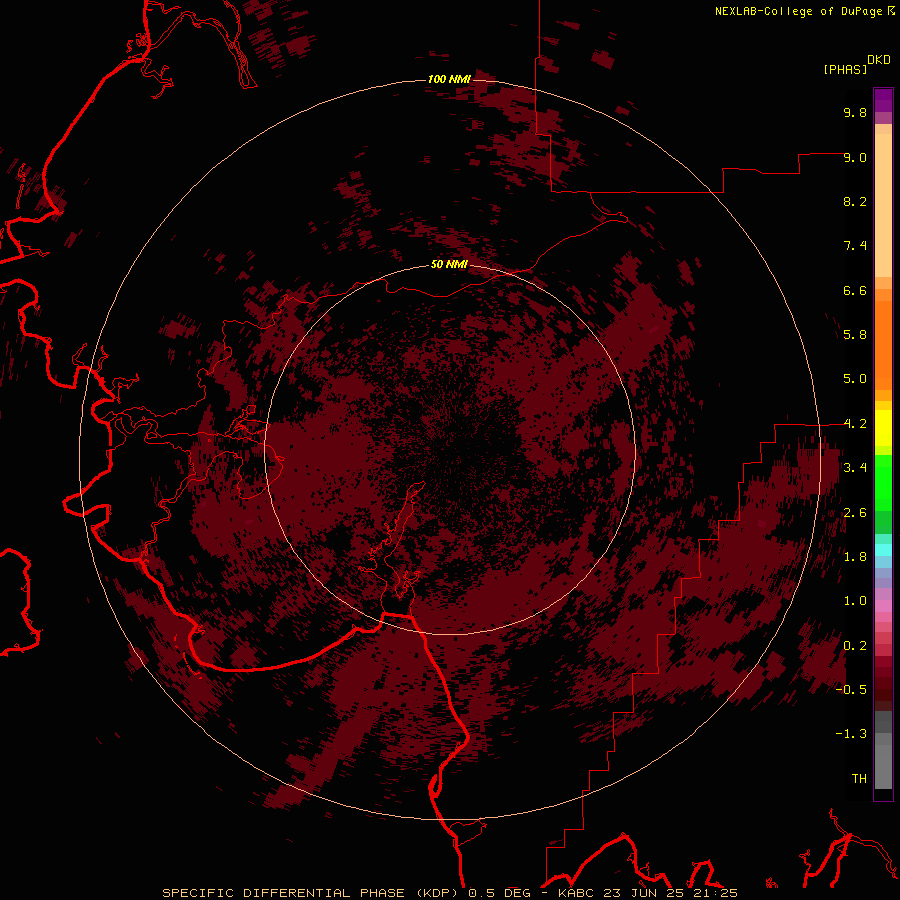Click the 0.2 scale value

pos(855,646)
